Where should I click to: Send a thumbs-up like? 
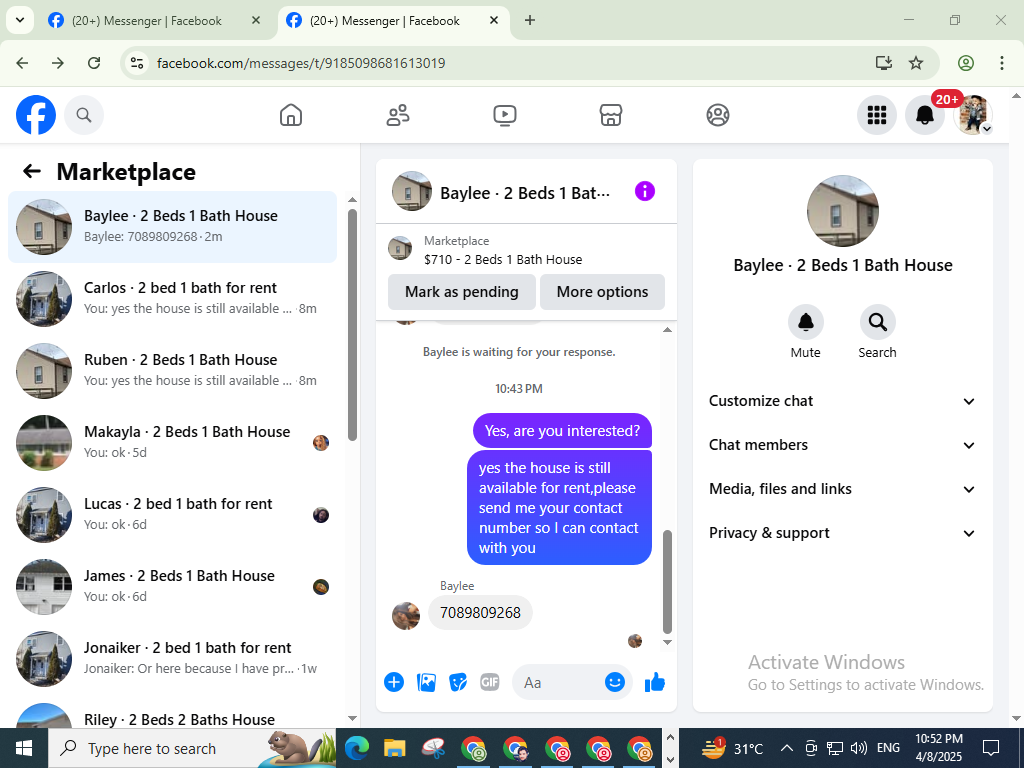pos(654,682)
